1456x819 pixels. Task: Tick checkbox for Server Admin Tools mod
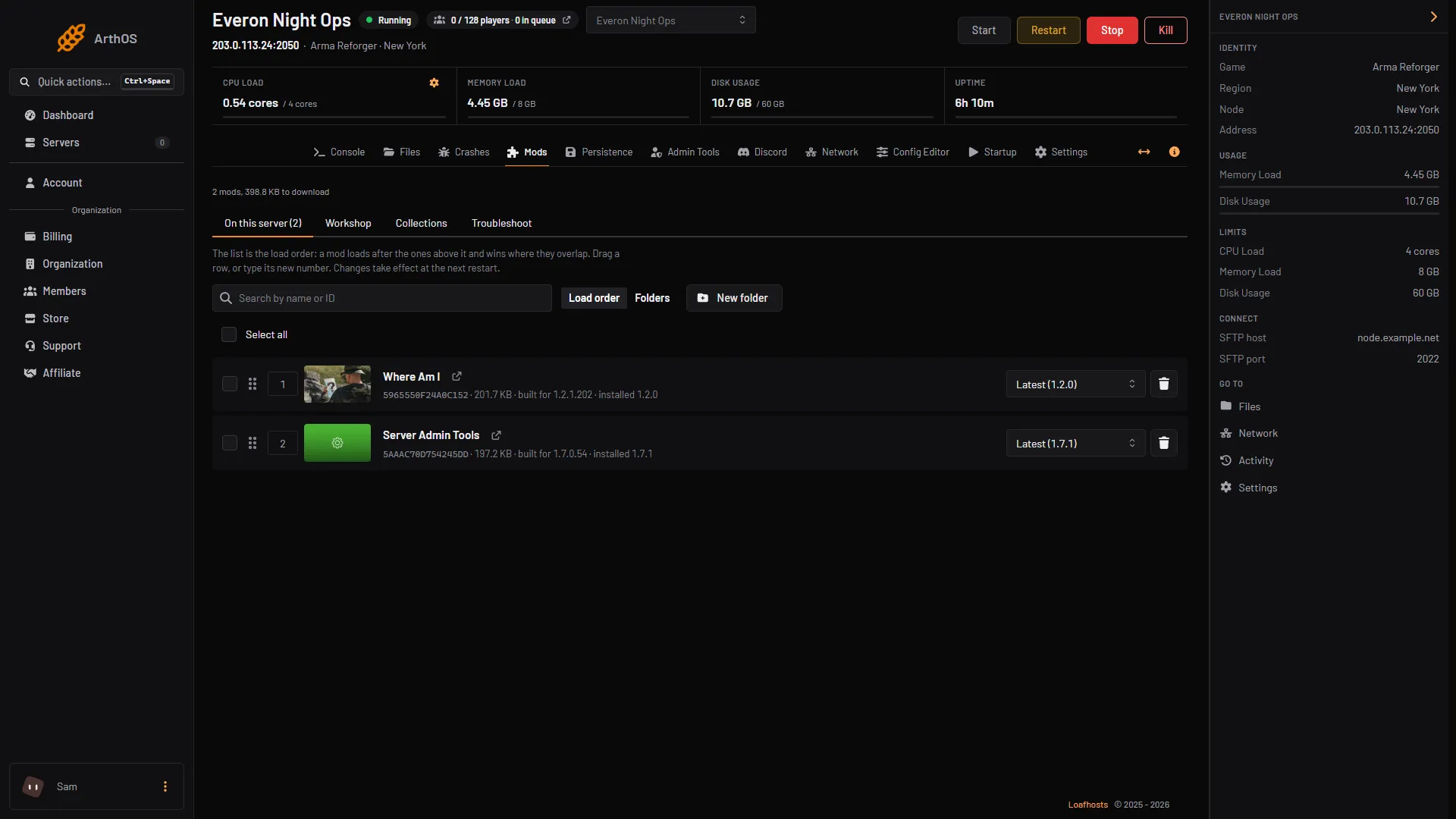click(x=230, y=444)
